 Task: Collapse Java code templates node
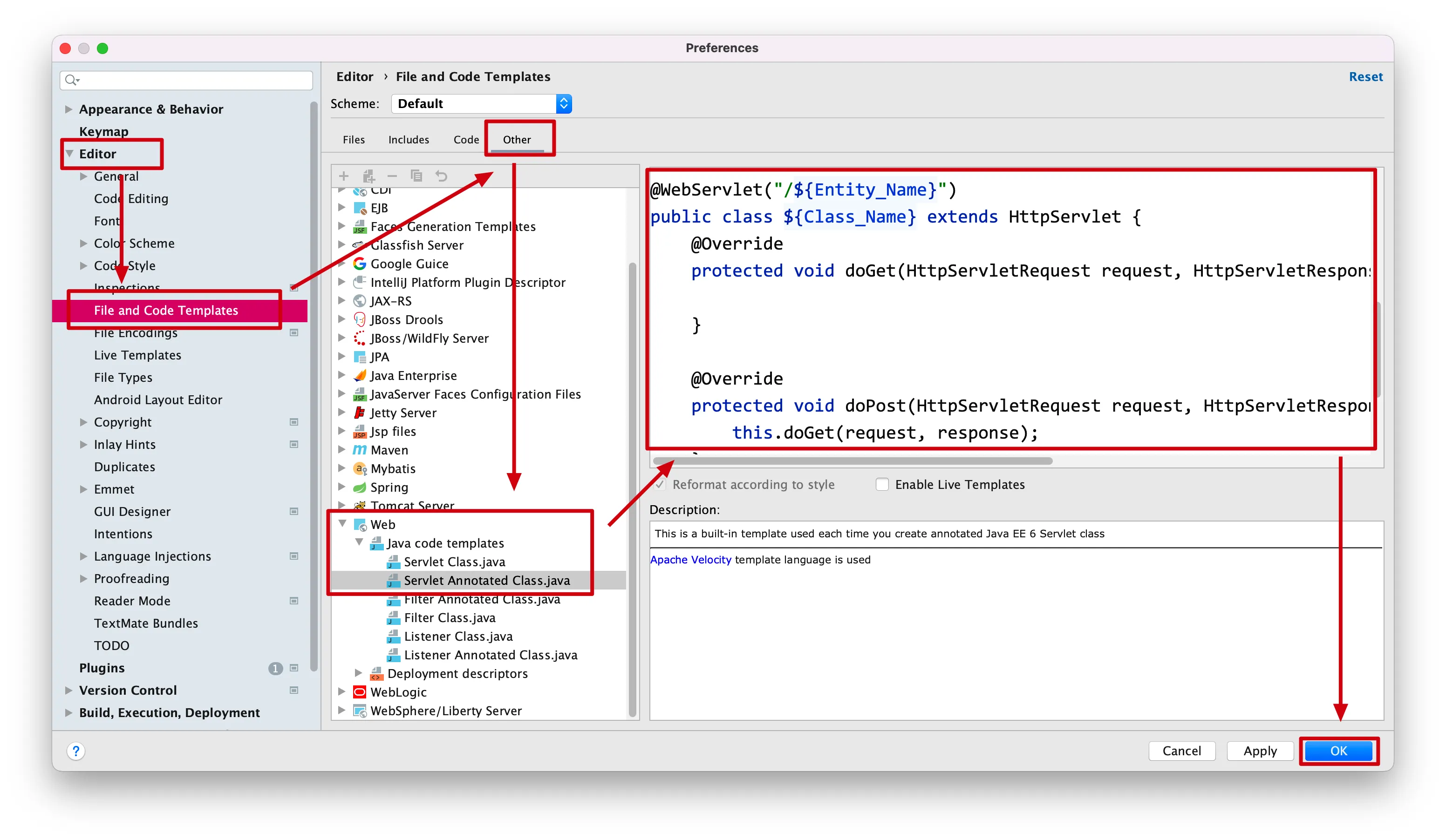click(359, 542)
